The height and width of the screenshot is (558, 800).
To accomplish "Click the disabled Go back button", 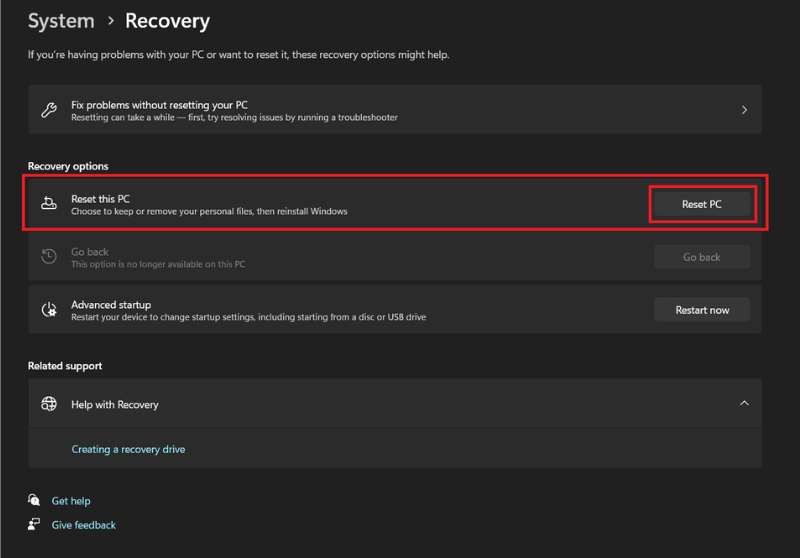I will [x=702, y=257].
